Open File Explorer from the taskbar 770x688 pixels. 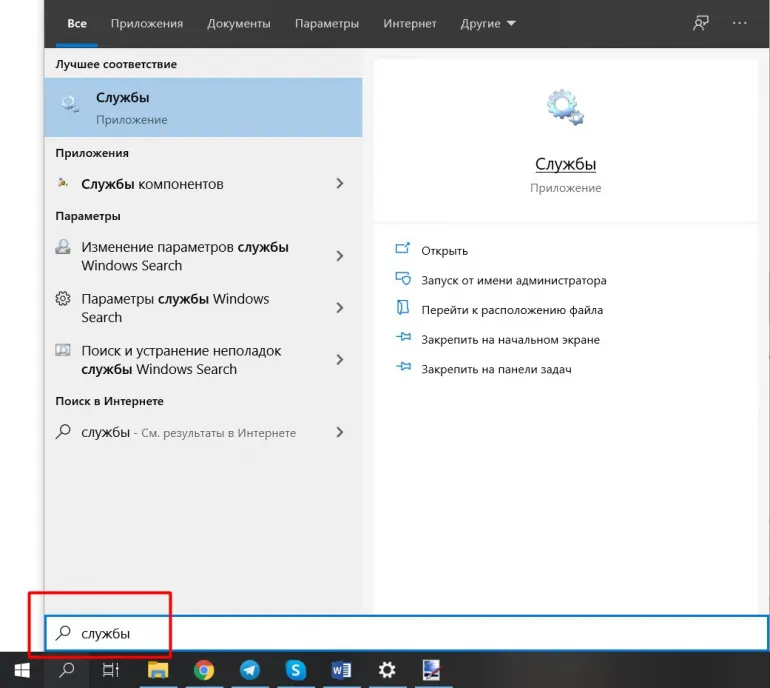(158, 670)
